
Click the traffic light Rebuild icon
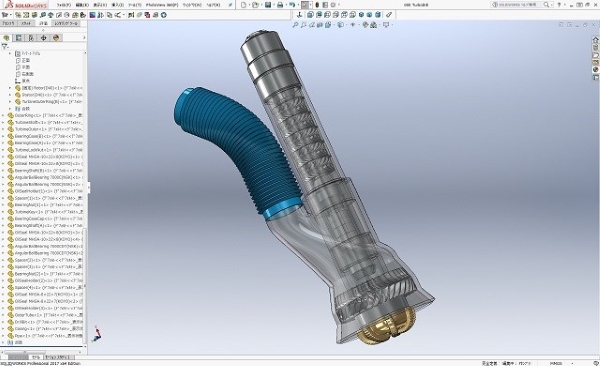[317, 5]
